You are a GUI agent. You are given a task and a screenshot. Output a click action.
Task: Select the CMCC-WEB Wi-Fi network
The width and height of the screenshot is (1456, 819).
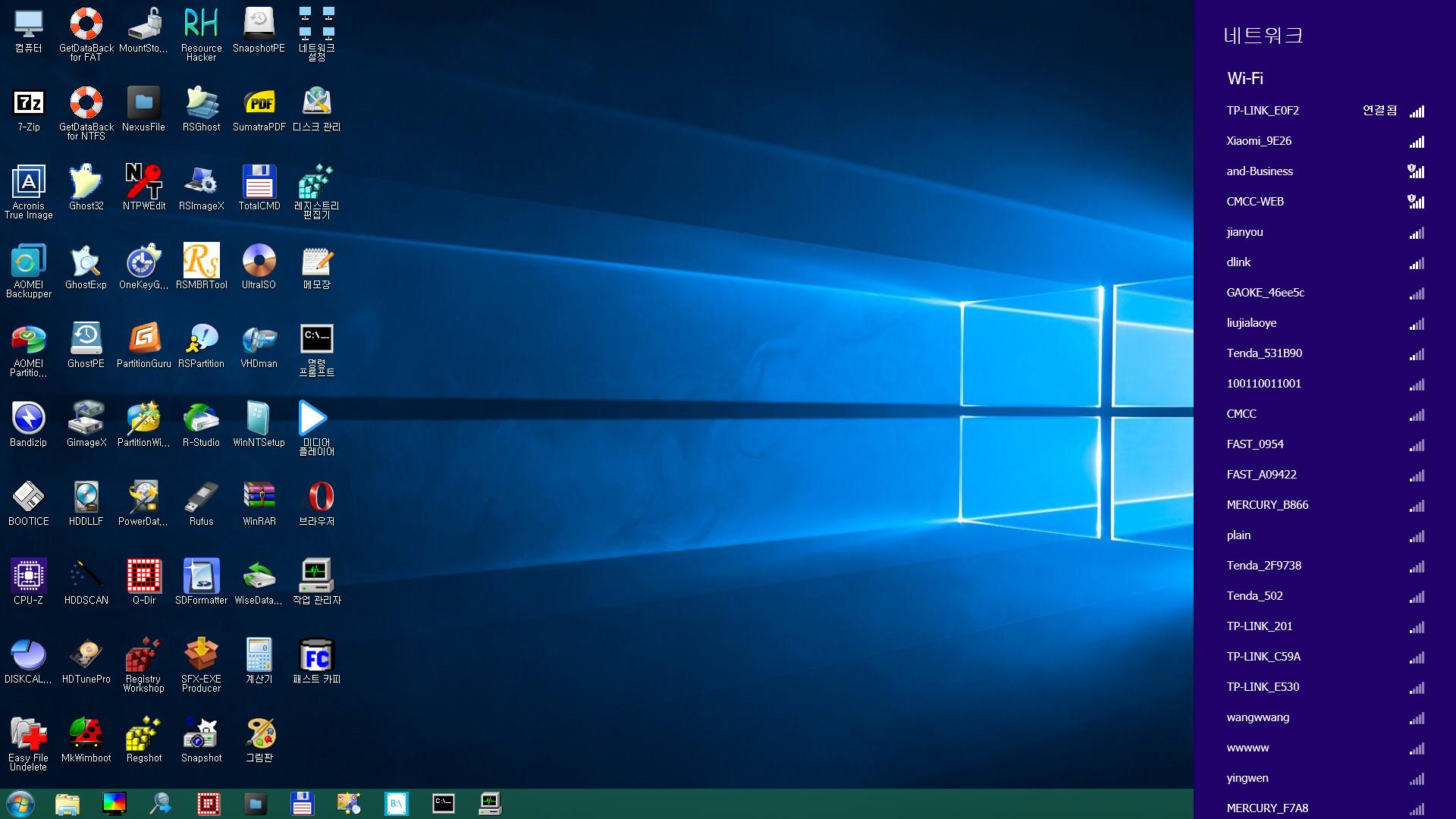pyautogui.click(x=1325, y=202)
